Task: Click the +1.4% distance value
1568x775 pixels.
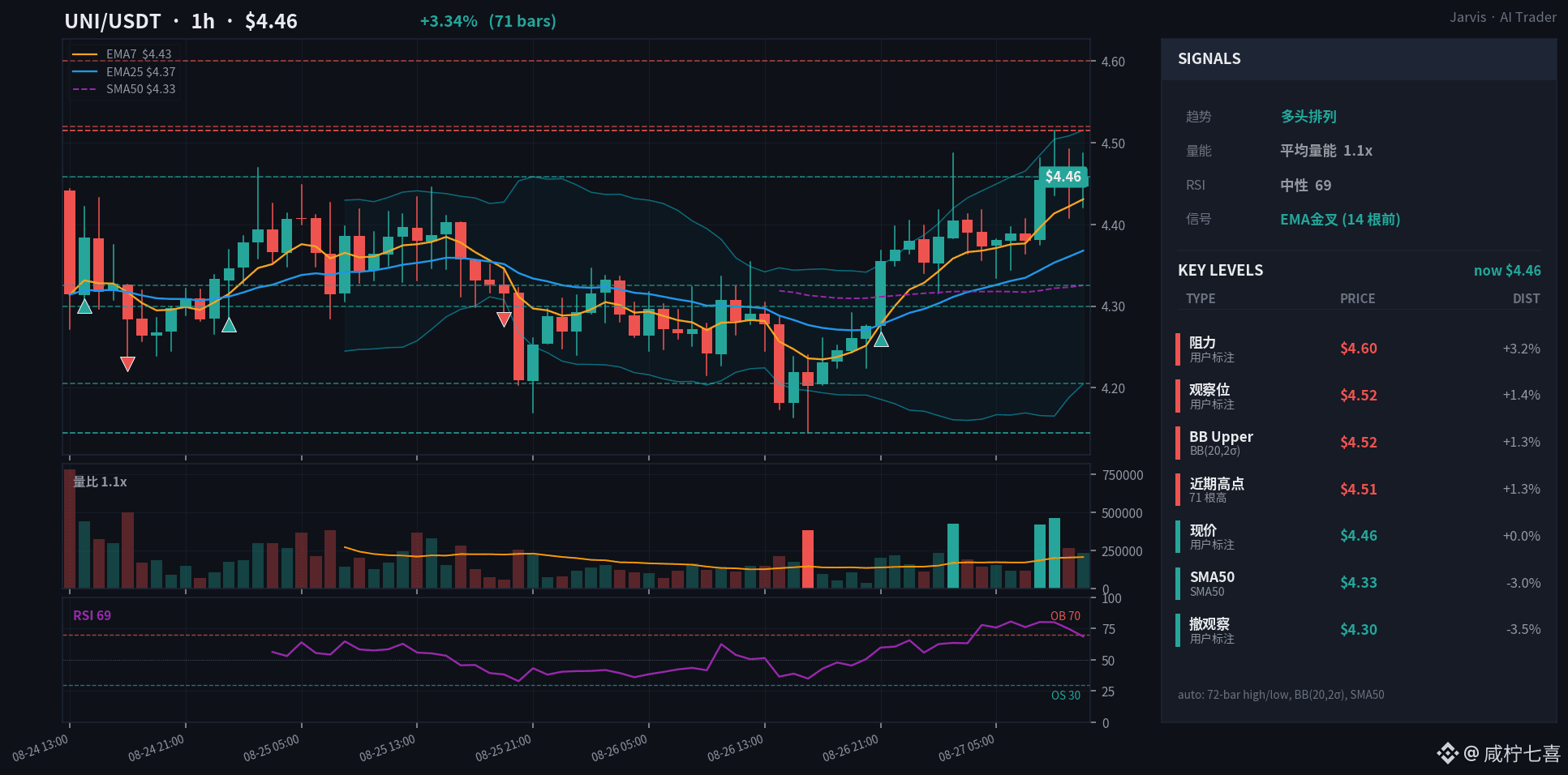Action: (x=1521, y=396)
